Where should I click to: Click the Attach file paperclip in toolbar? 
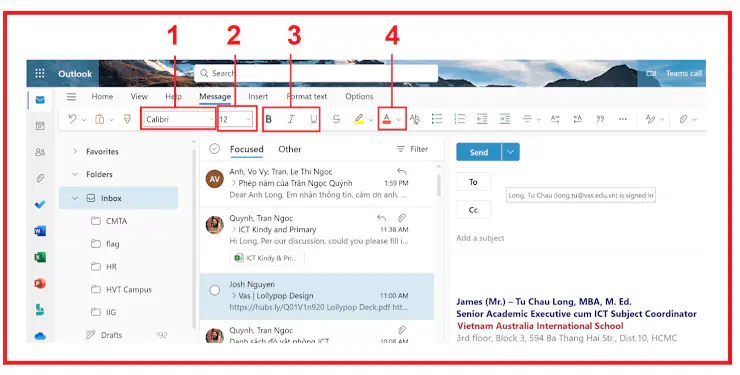pos(683,119)
